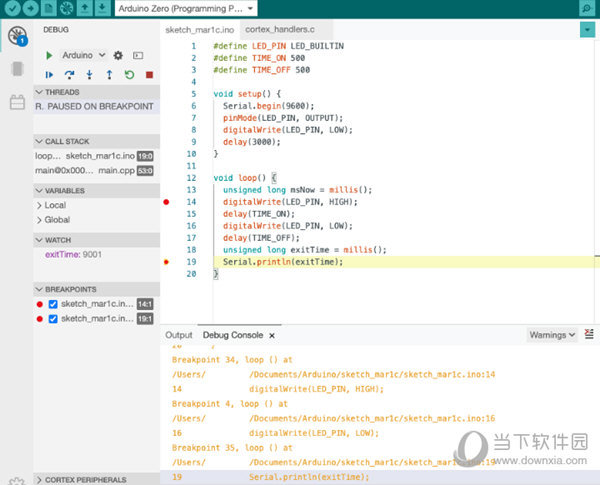Image resolution: width=600 pixels, height=485 pixels.
Task: Click sketch_mar1c breakpoint entry at 14:1
Action: coord(96,304)
